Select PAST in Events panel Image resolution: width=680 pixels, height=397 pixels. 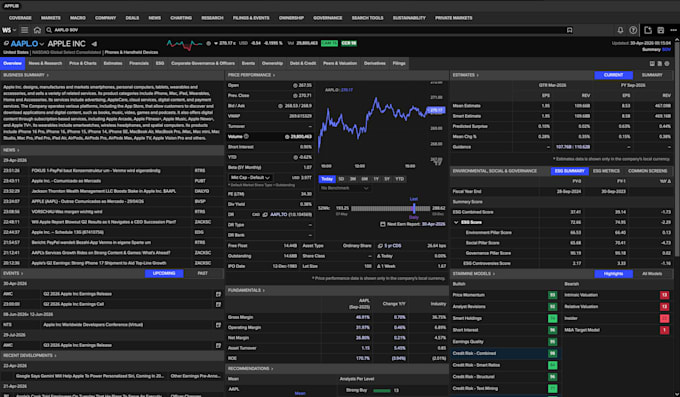203,273
